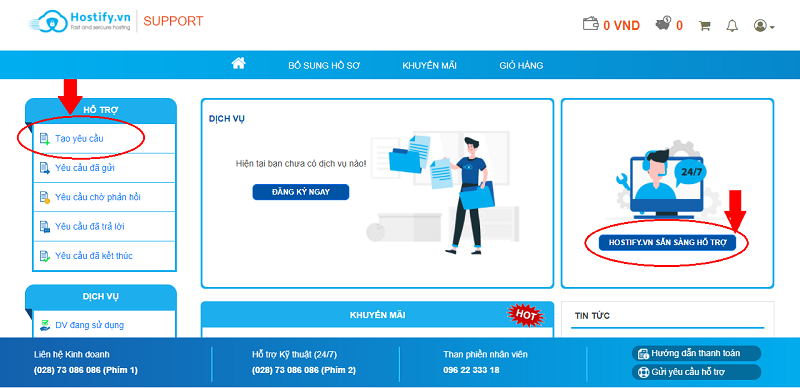
Task: Expand the user account dropdown
Action: tap(764, 26)
